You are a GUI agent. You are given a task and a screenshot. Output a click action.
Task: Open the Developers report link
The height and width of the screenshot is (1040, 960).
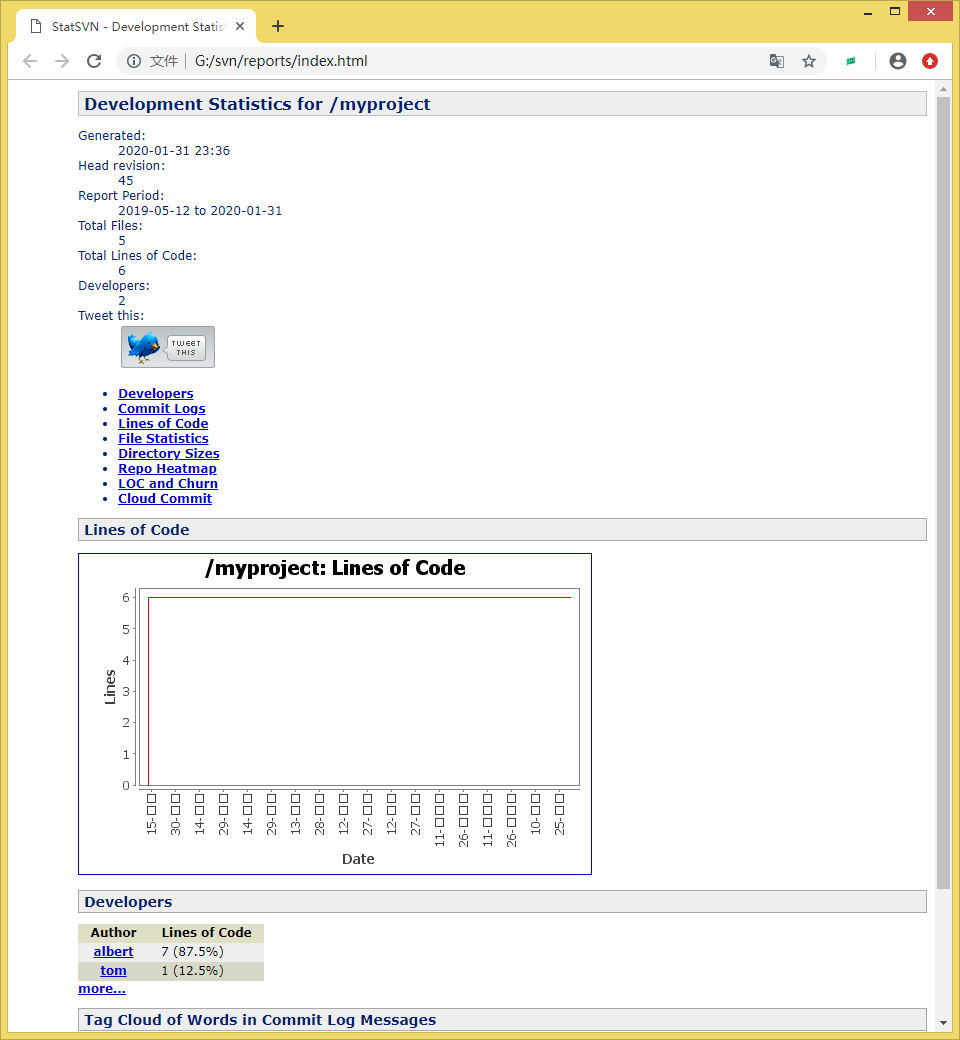(x=156, y=393)
